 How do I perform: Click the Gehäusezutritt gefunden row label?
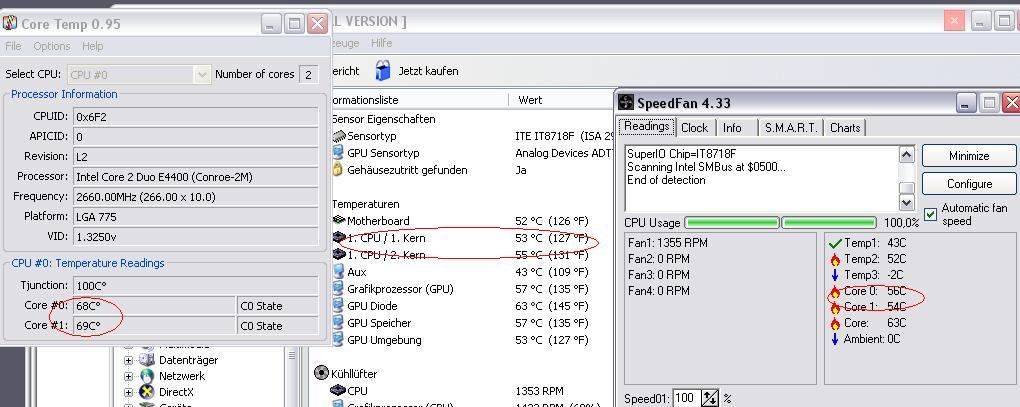point(407,170)
